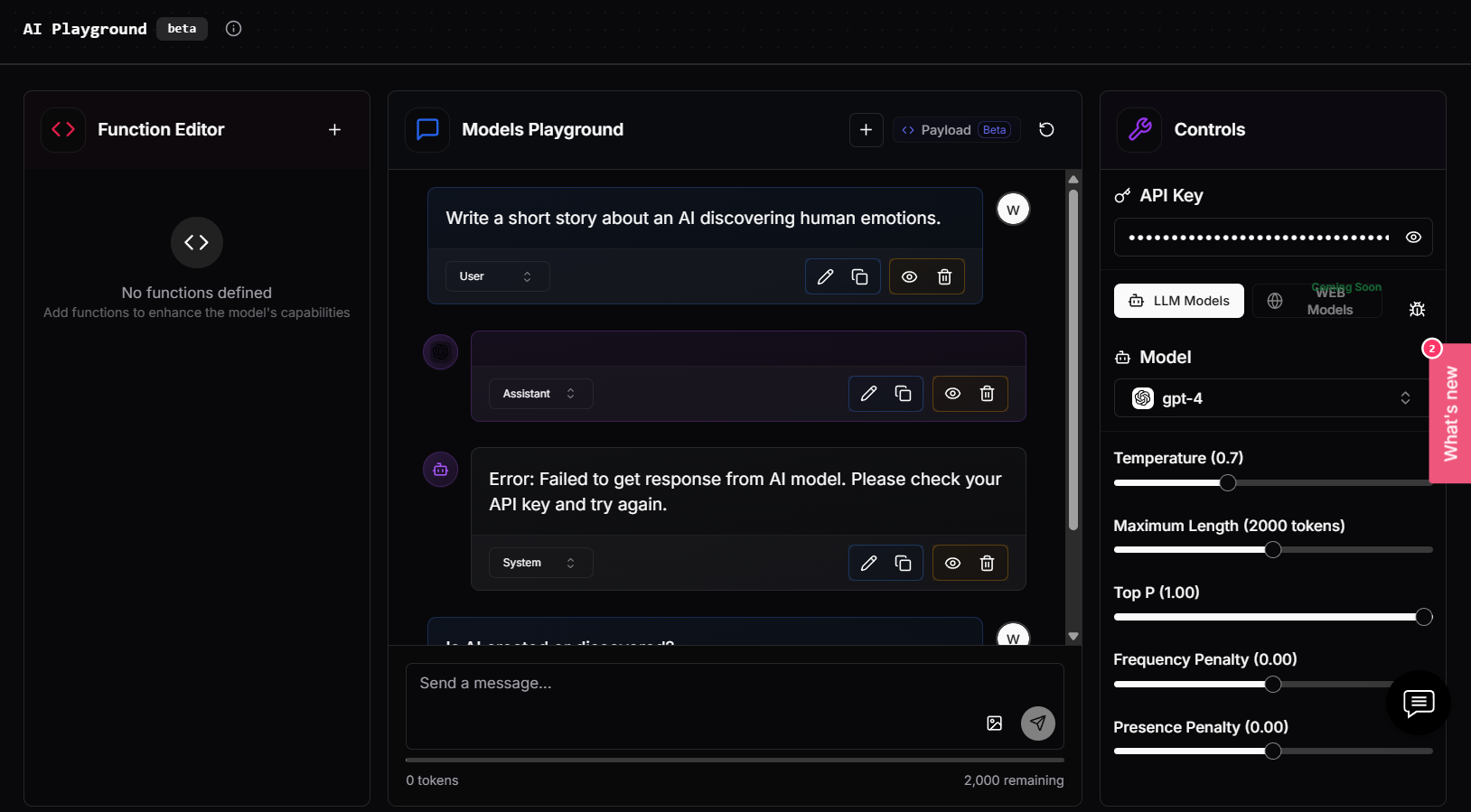Reveal the API key with eye icon

(x=1413, y=238)
